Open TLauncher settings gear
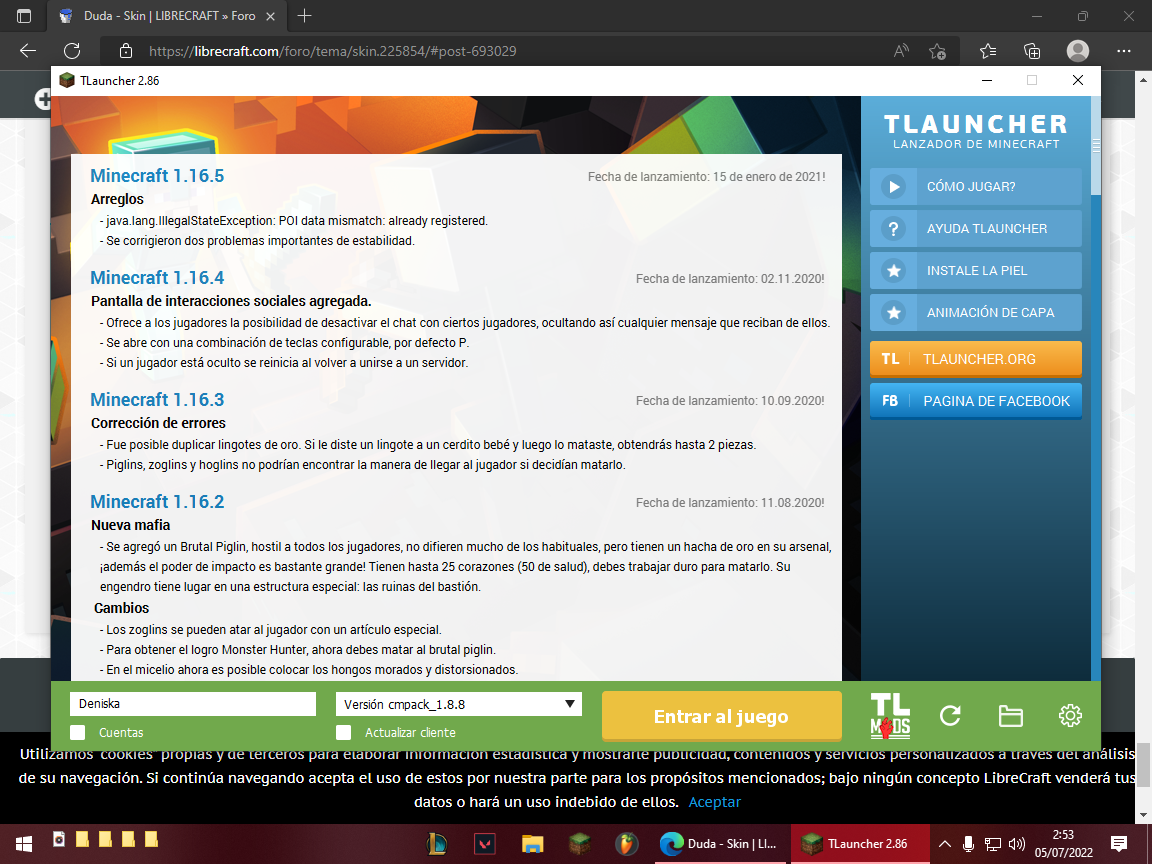This screenshot has height=864, width=1152. 1070,715
